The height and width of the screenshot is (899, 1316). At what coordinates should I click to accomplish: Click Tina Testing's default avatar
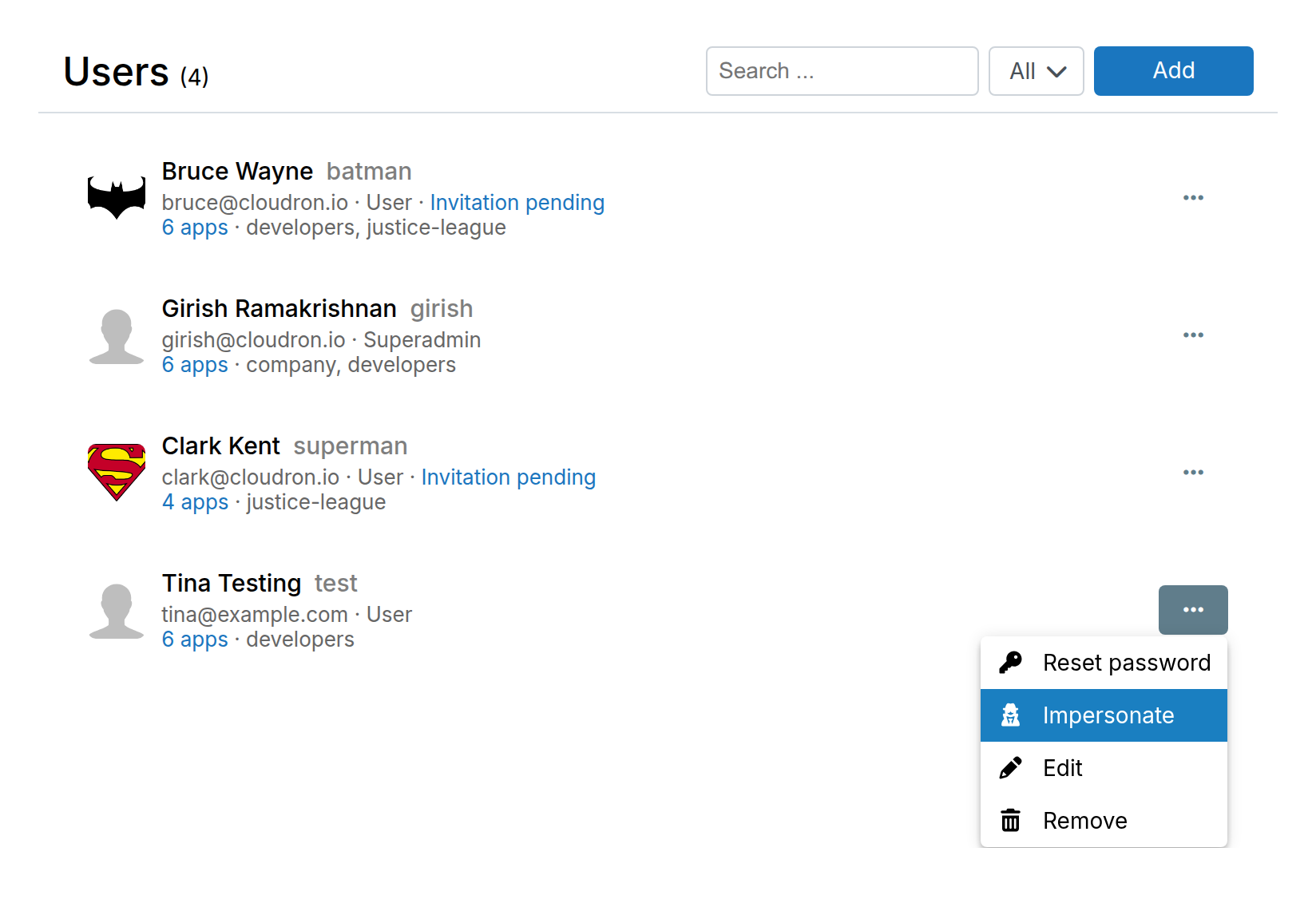click(x=117, y=611)
